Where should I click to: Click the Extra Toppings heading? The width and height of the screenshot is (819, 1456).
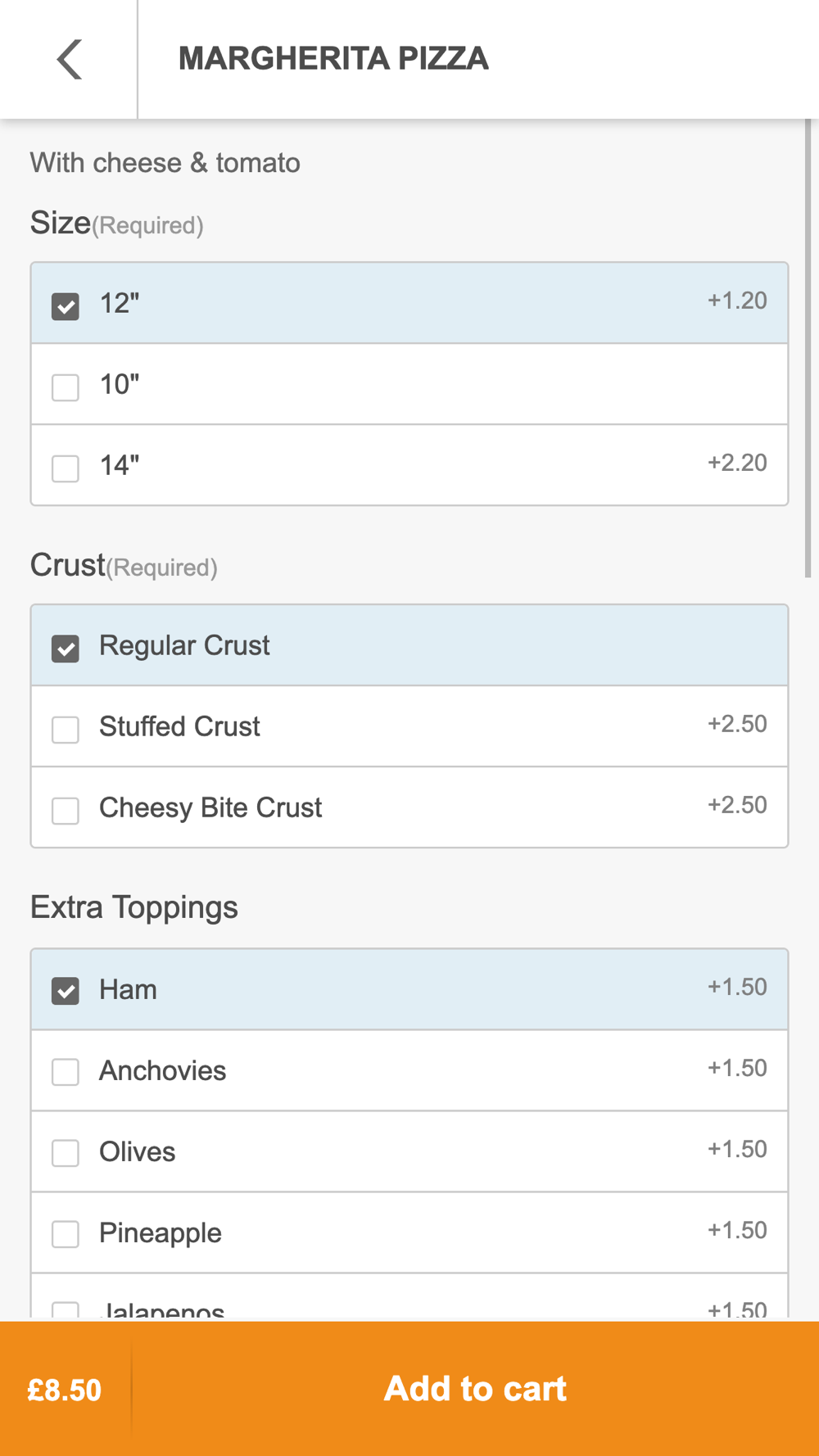(x=134, y=907)
